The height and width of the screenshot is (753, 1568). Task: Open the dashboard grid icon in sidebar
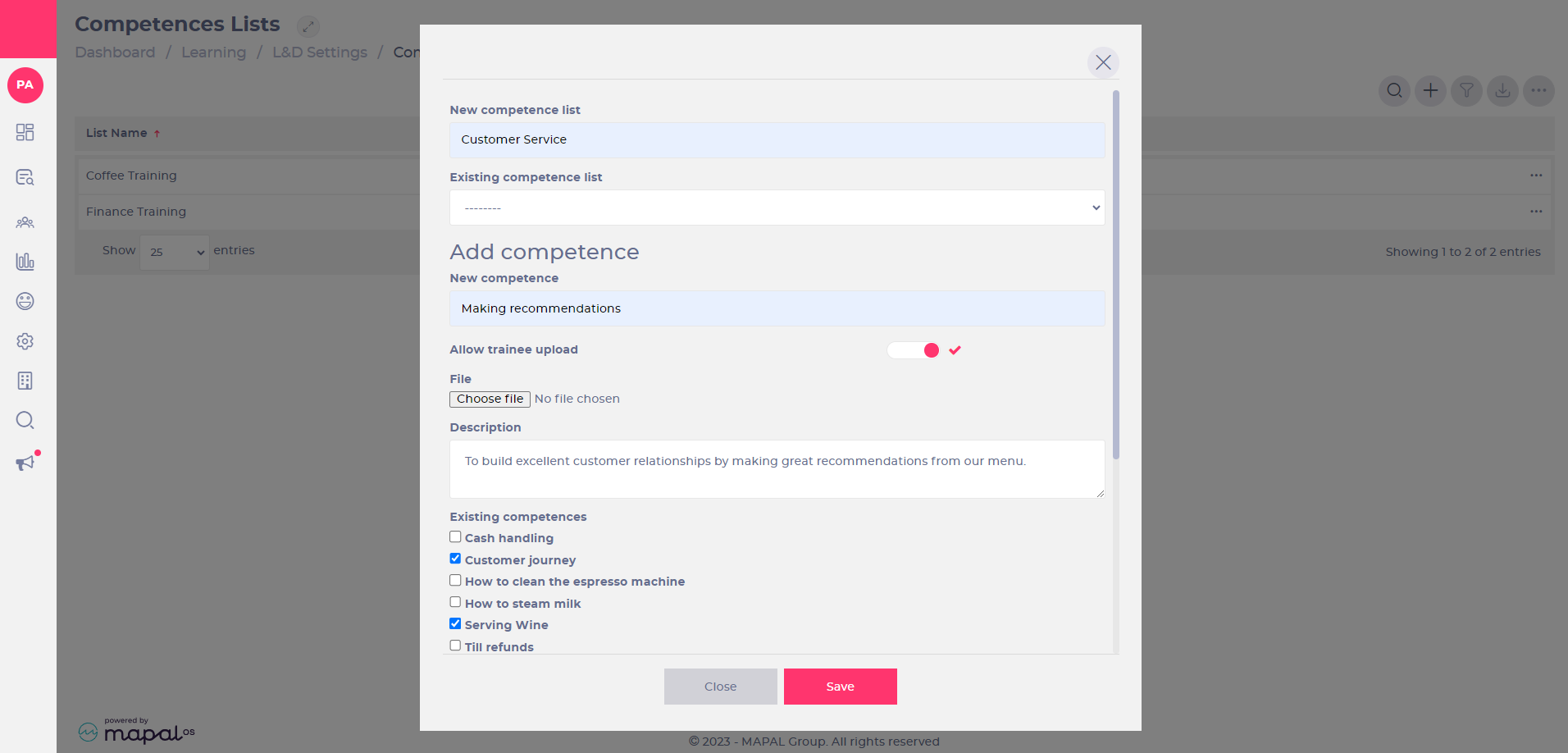tap(25, 132)
